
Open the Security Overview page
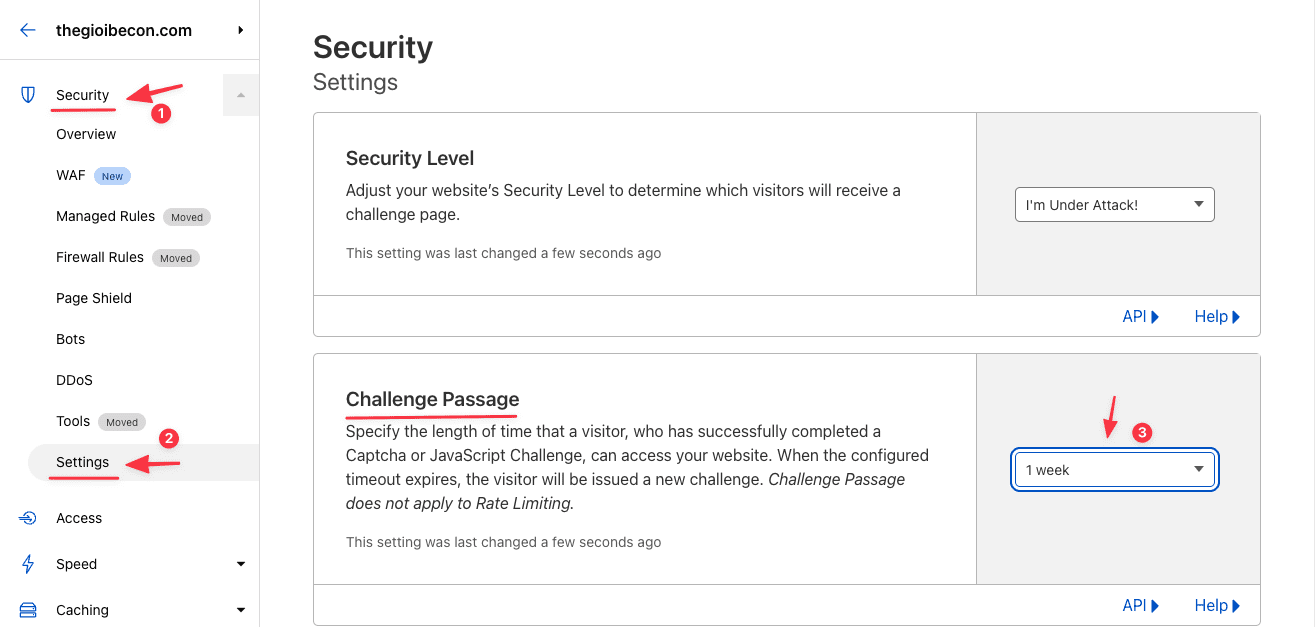85,133
